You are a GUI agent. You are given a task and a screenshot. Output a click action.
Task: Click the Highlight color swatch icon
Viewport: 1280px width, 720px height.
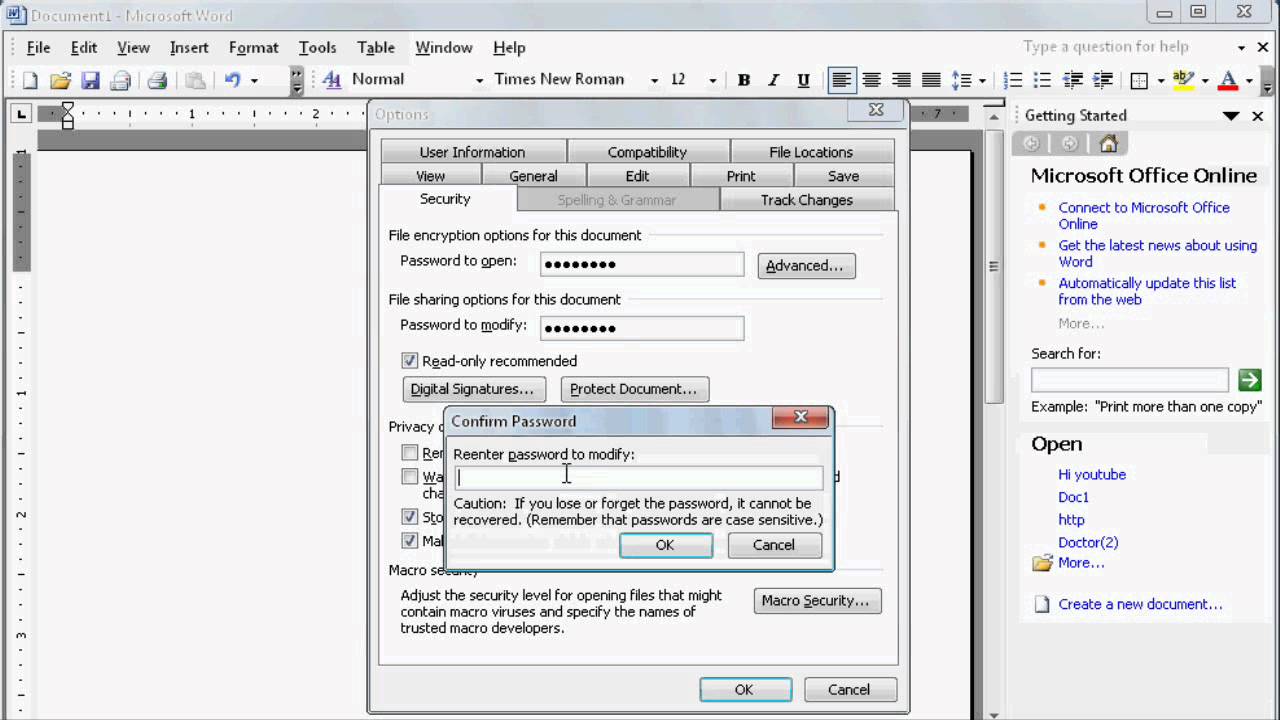point(1183,80)
